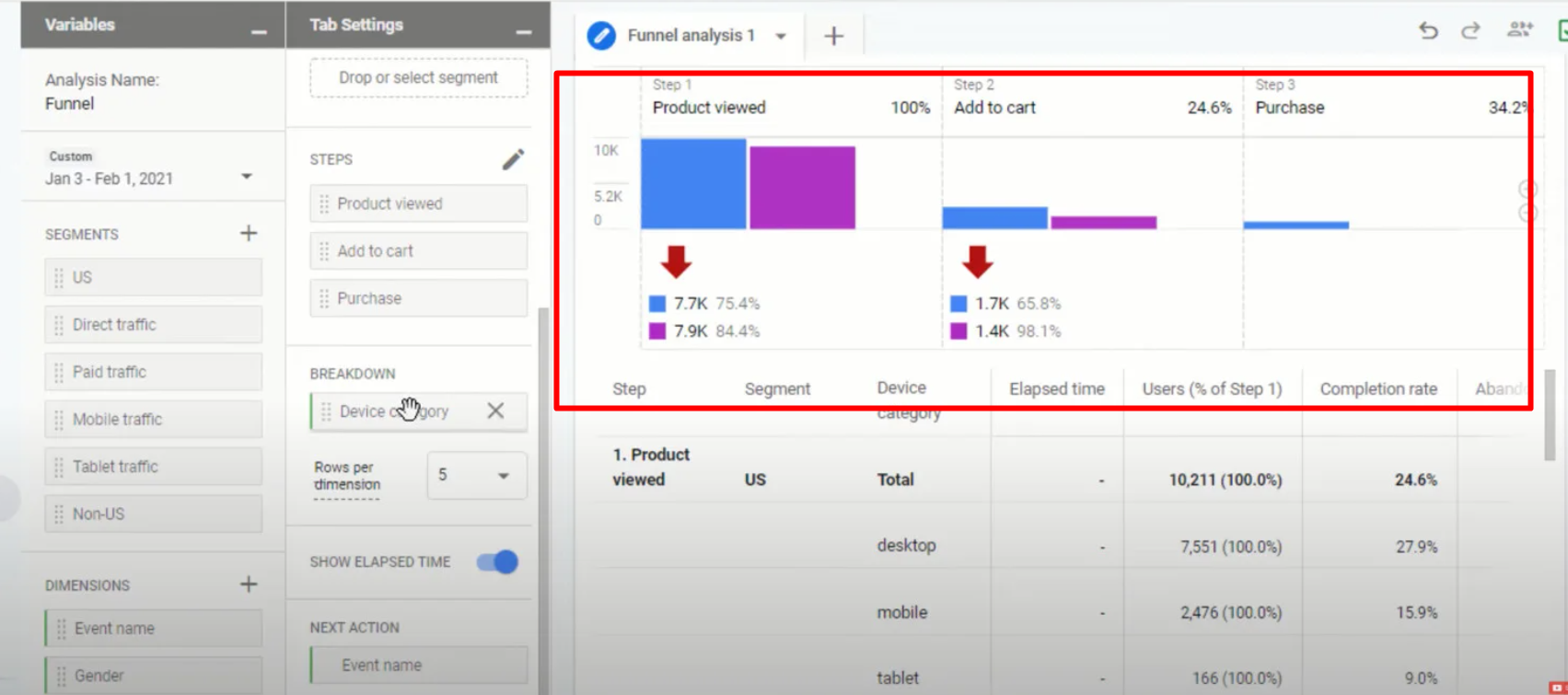Select the Event name dimension
Screen dimensions: 1568x695
[154, 629]
